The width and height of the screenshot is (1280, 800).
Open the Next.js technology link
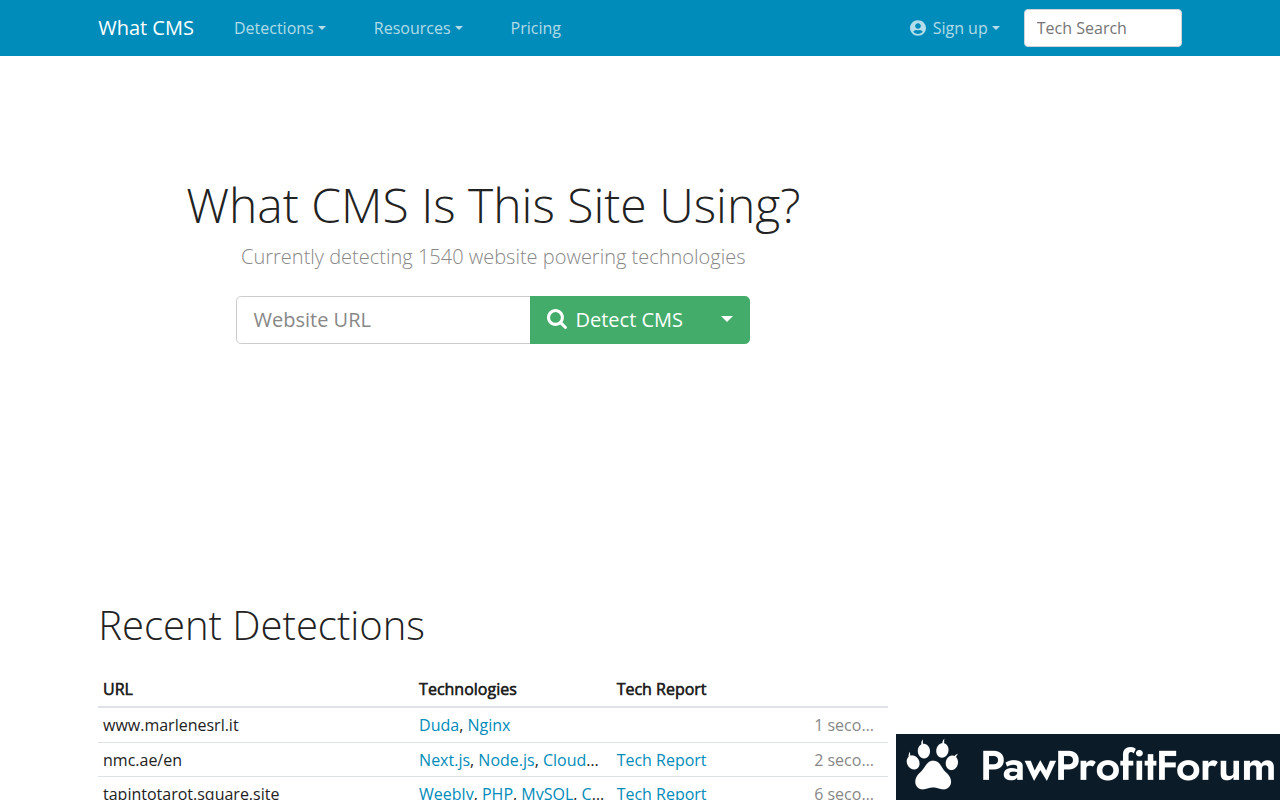444,760
